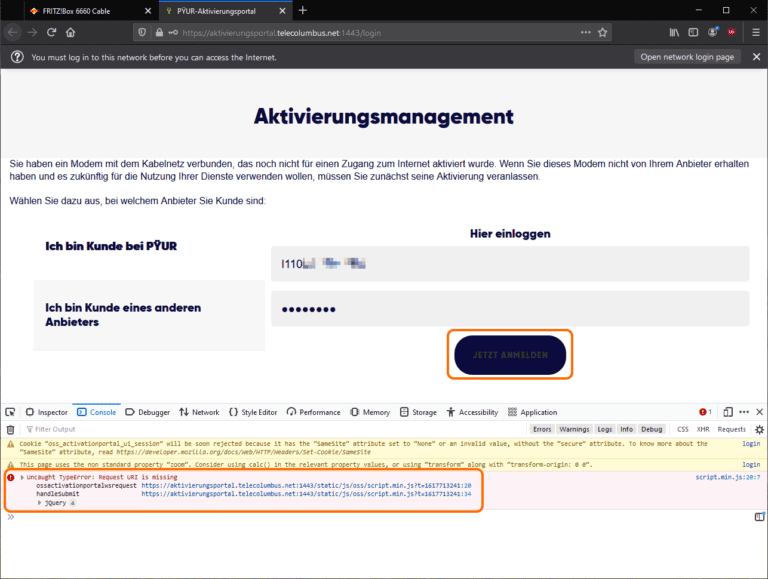Activate the element picker tool in DevTools
The image size is (768, 579).
10,412
